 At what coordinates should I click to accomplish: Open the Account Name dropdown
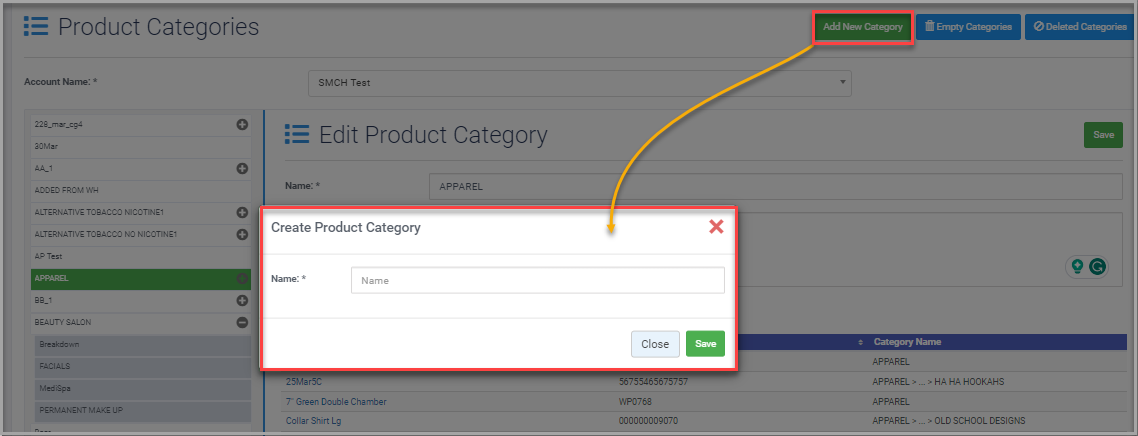(x=580, y=82)
